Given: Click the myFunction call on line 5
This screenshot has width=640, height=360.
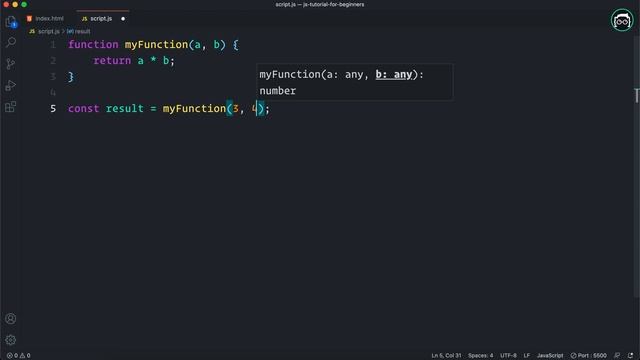Looking at the screenshot, I should click(194, 109).
